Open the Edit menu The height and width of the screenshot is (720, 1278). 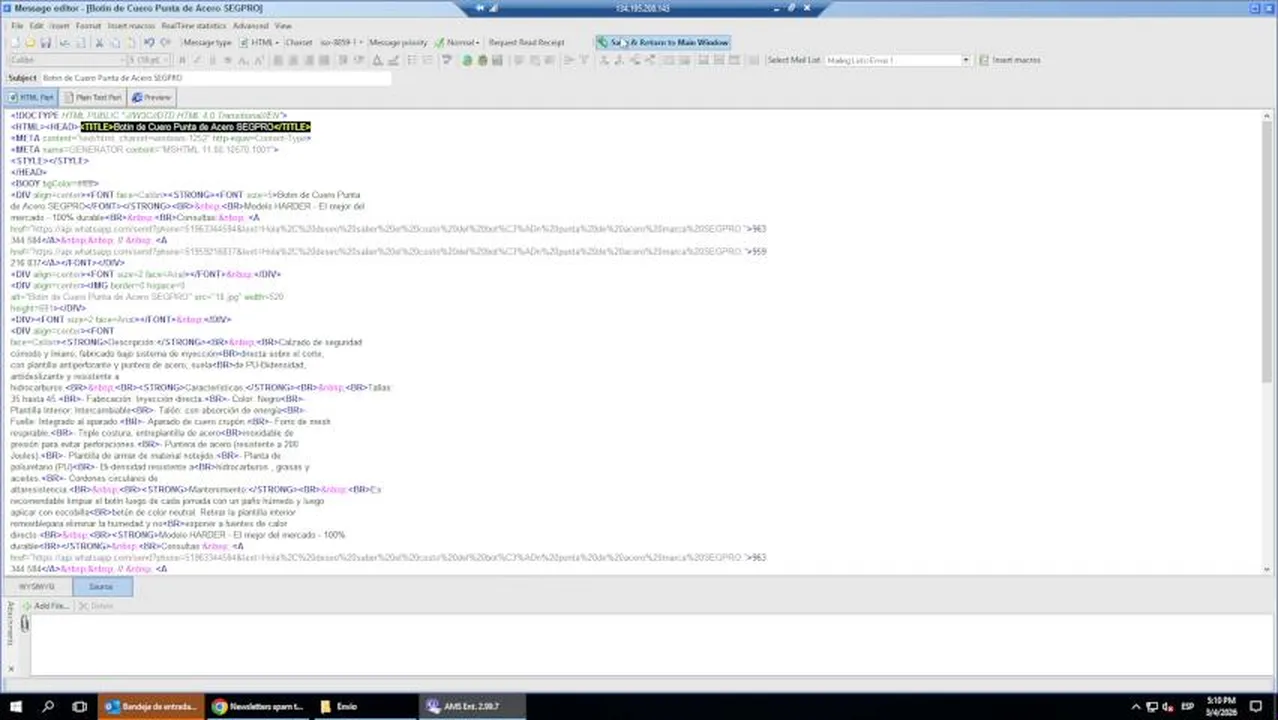tap(37, 26)
